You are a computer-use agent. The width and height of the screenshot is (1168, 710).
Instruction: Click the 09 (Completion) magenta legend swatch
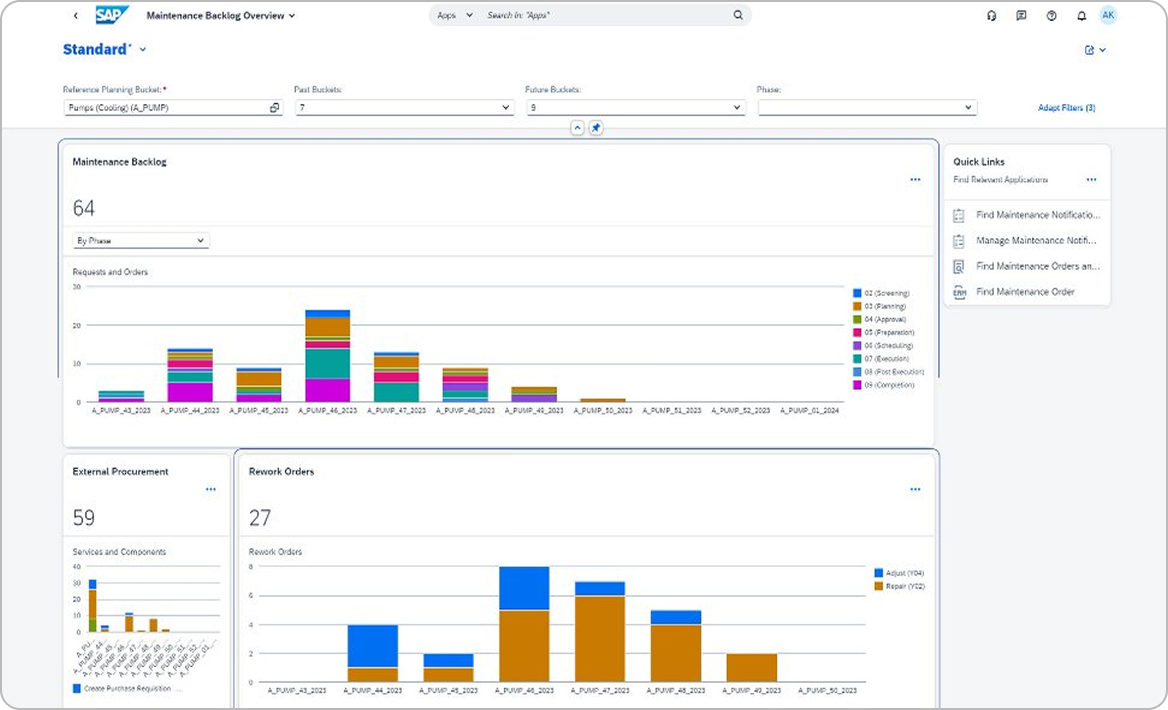coord(857,385)
